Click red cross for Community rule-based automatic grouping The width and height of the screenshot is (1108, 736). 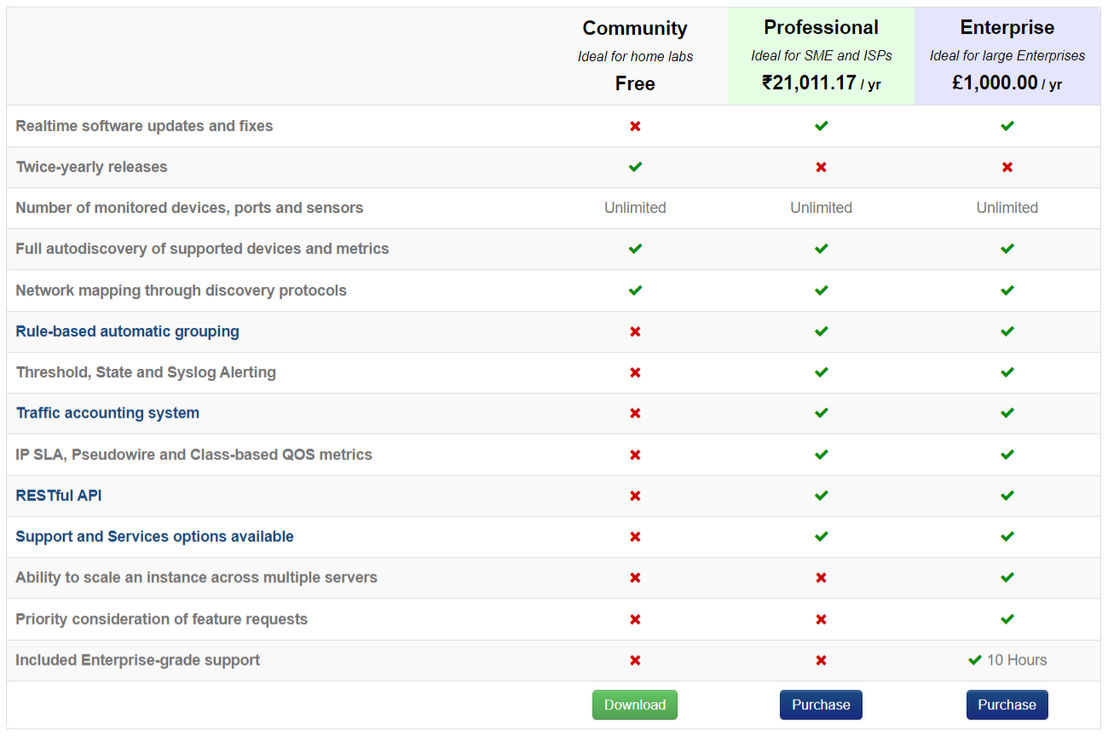[635, 331]
